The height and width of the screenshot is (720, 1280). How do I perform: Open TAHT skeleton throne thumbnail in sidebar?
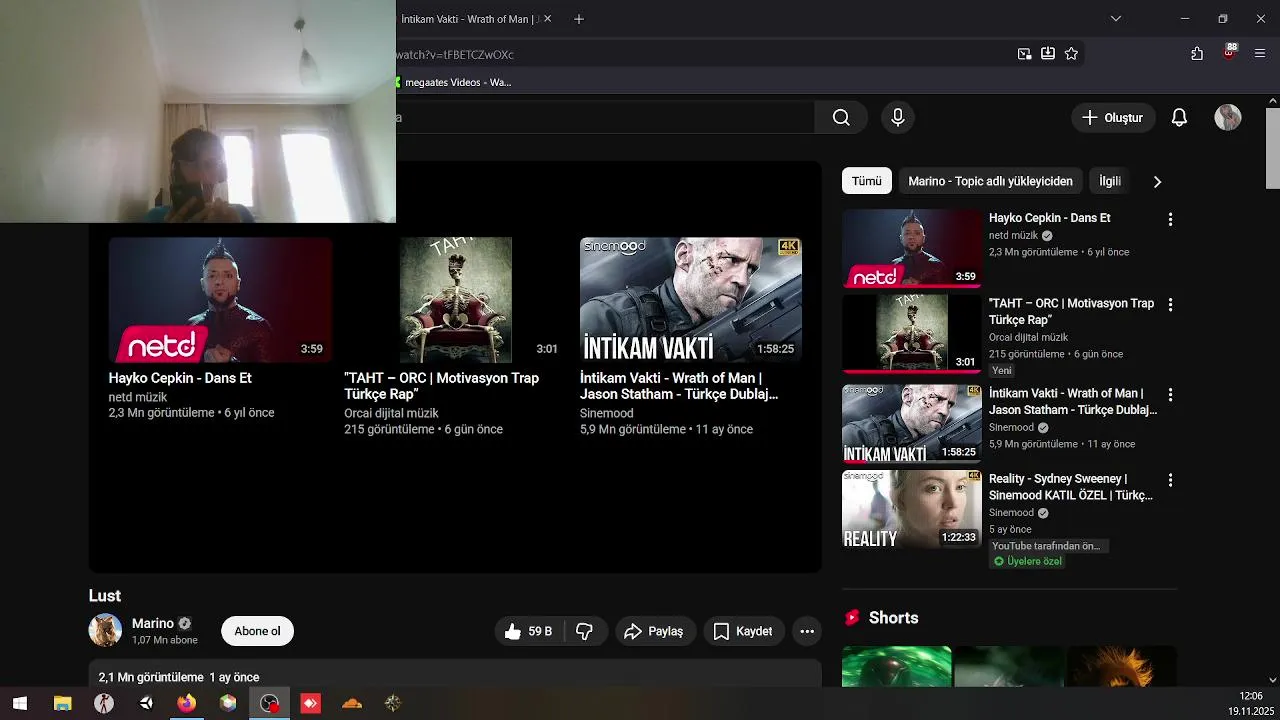[x=911, y=334]
